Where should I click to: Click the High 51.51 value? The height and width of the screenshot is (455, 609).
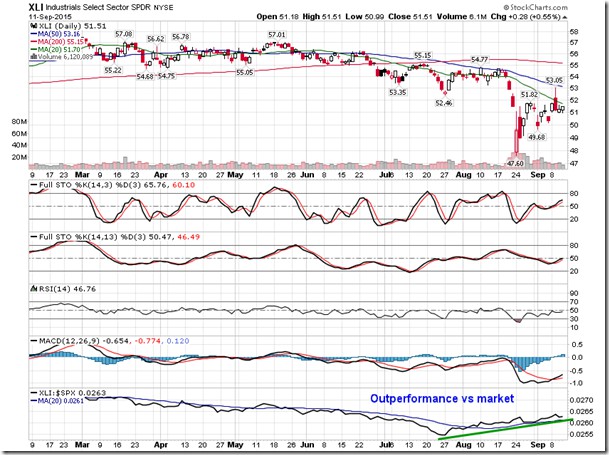[322, 17]
